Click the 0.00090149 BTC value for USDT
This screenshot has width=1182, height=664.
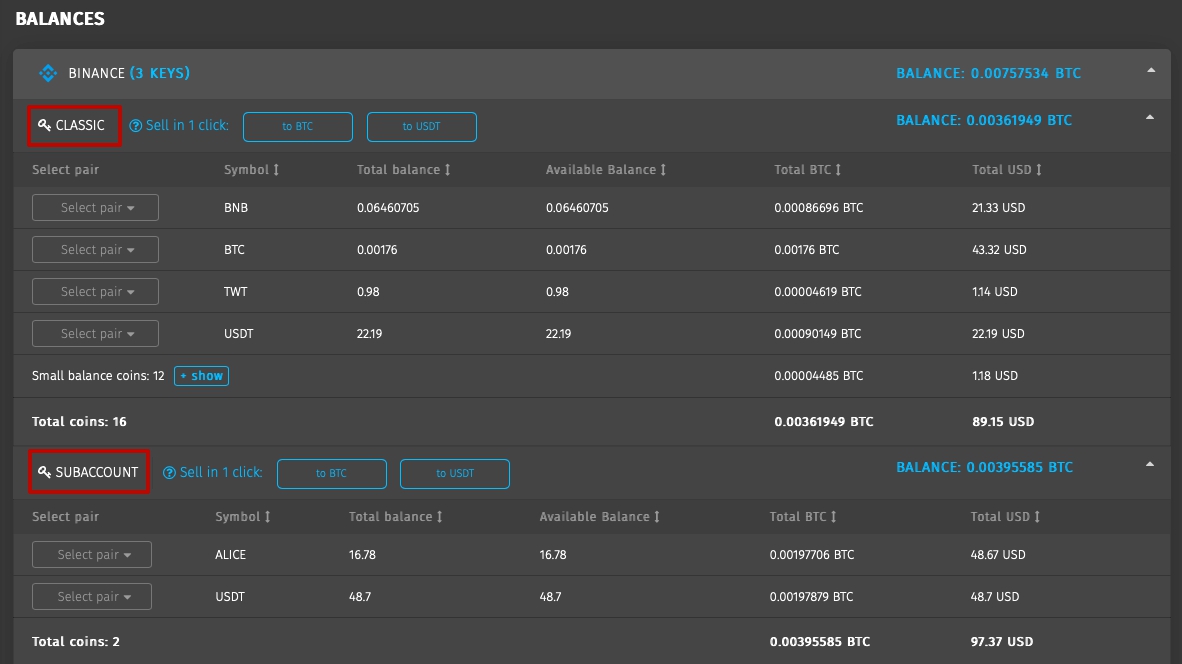(818, 333)
